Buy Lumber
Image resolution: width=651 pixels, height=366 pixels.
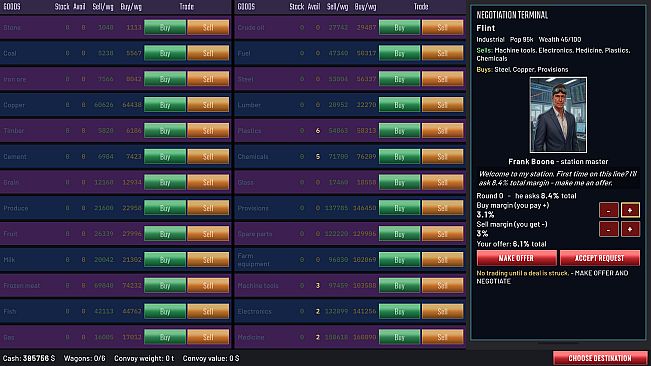(x=399, y=105)
